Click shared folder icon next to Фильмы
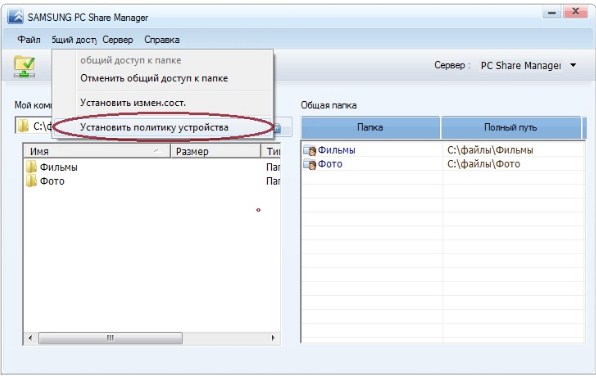 pos(310,151)
